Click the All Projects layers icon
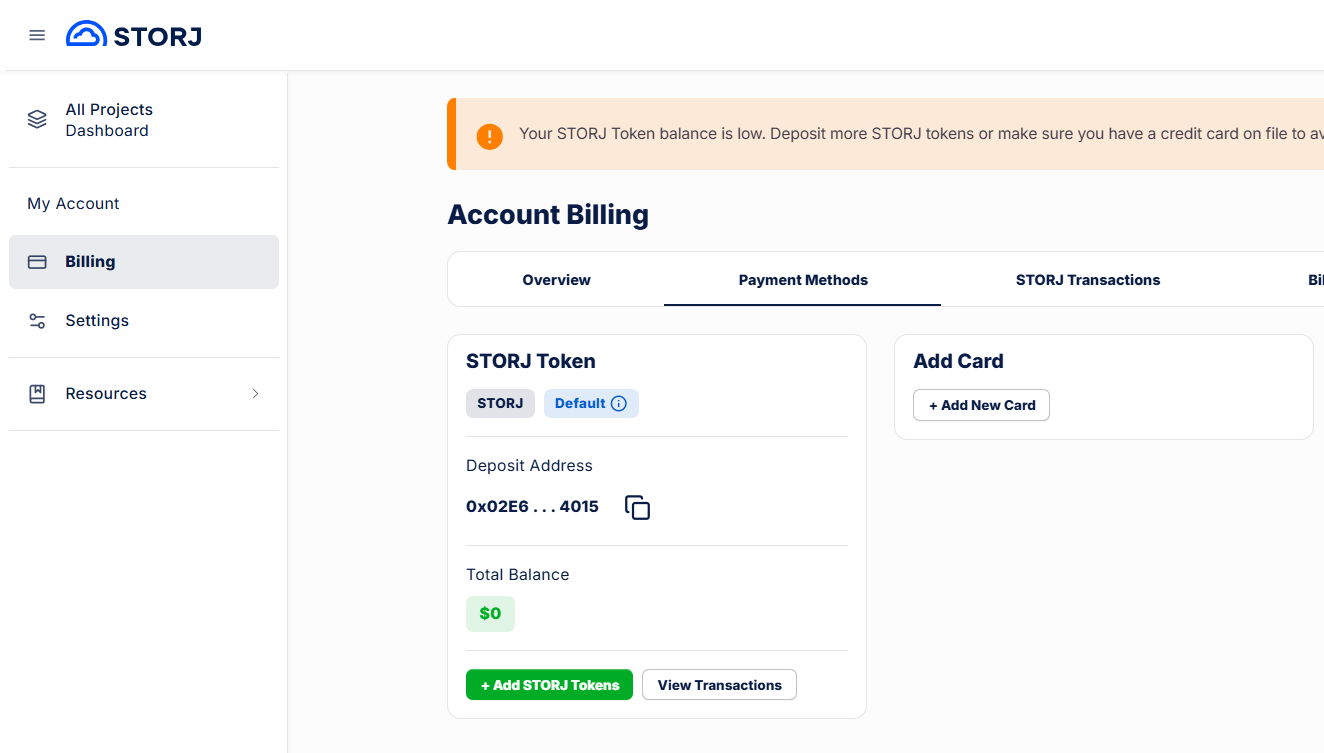The image size is (1324, 753). pyautogui.click(x=37, y=120)
